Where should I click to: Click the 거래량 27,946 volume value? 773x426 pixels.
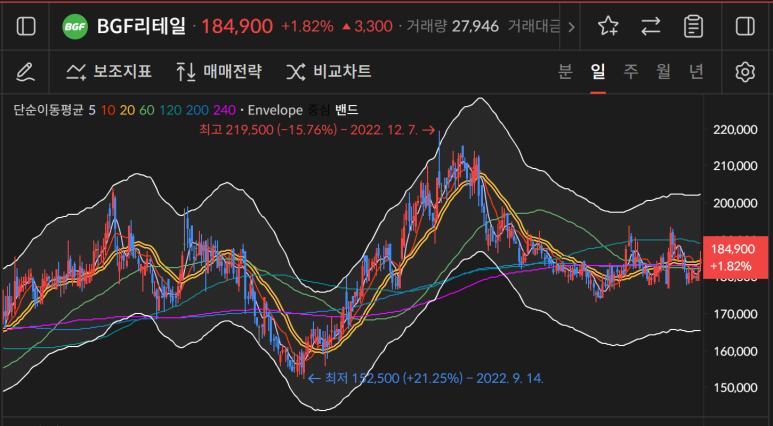click(x=453, y=27)
